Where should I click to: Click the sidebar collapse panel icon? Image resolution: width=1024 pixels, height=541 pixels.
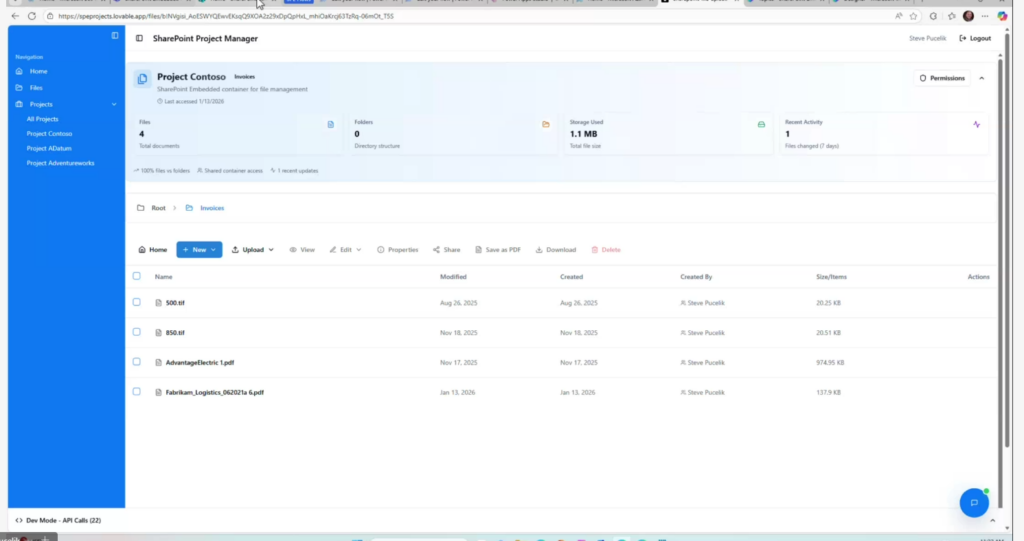[x=115, y=36]
